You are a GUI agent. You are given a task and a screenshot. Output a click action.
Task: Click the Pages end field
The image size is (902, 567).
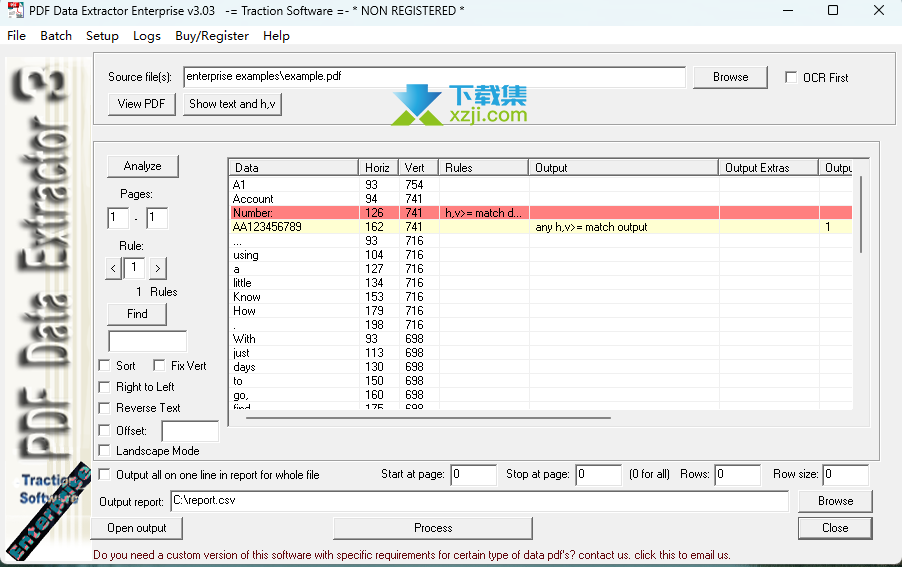156,218
